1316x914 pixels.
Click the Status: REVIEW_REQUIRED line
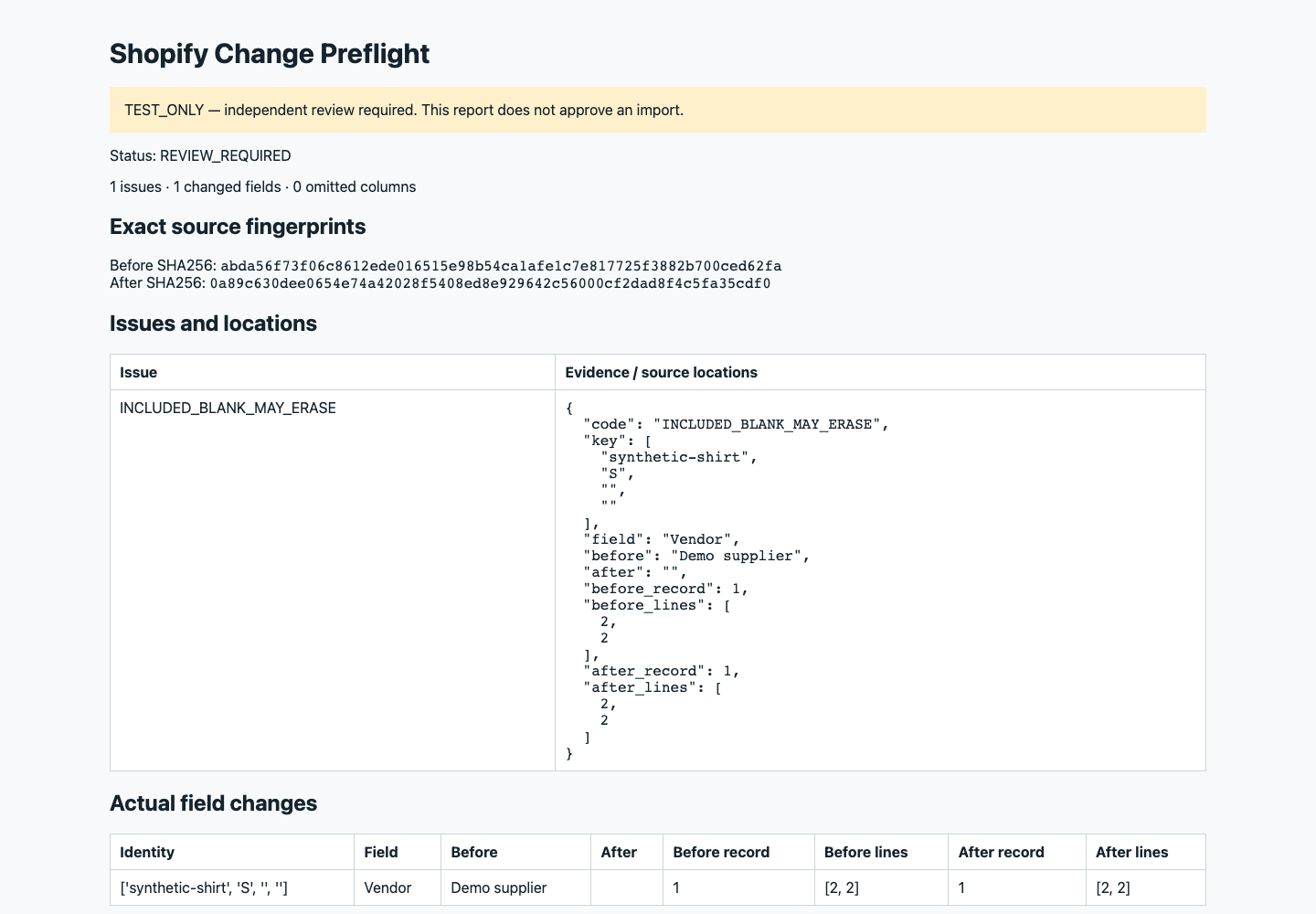click(200, 155)
